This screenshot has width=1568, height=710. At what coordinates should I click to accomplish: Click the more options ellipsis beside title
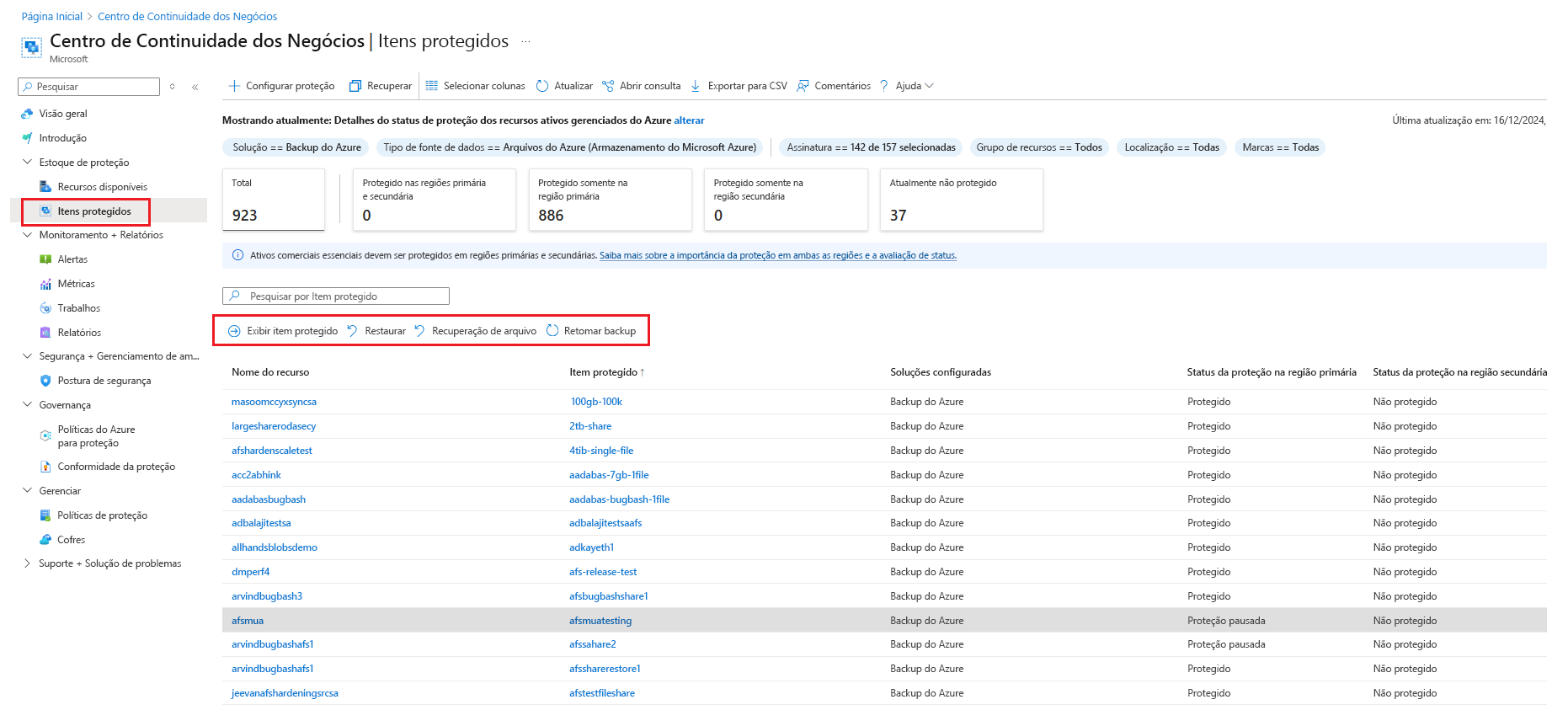tap(525, 41)
